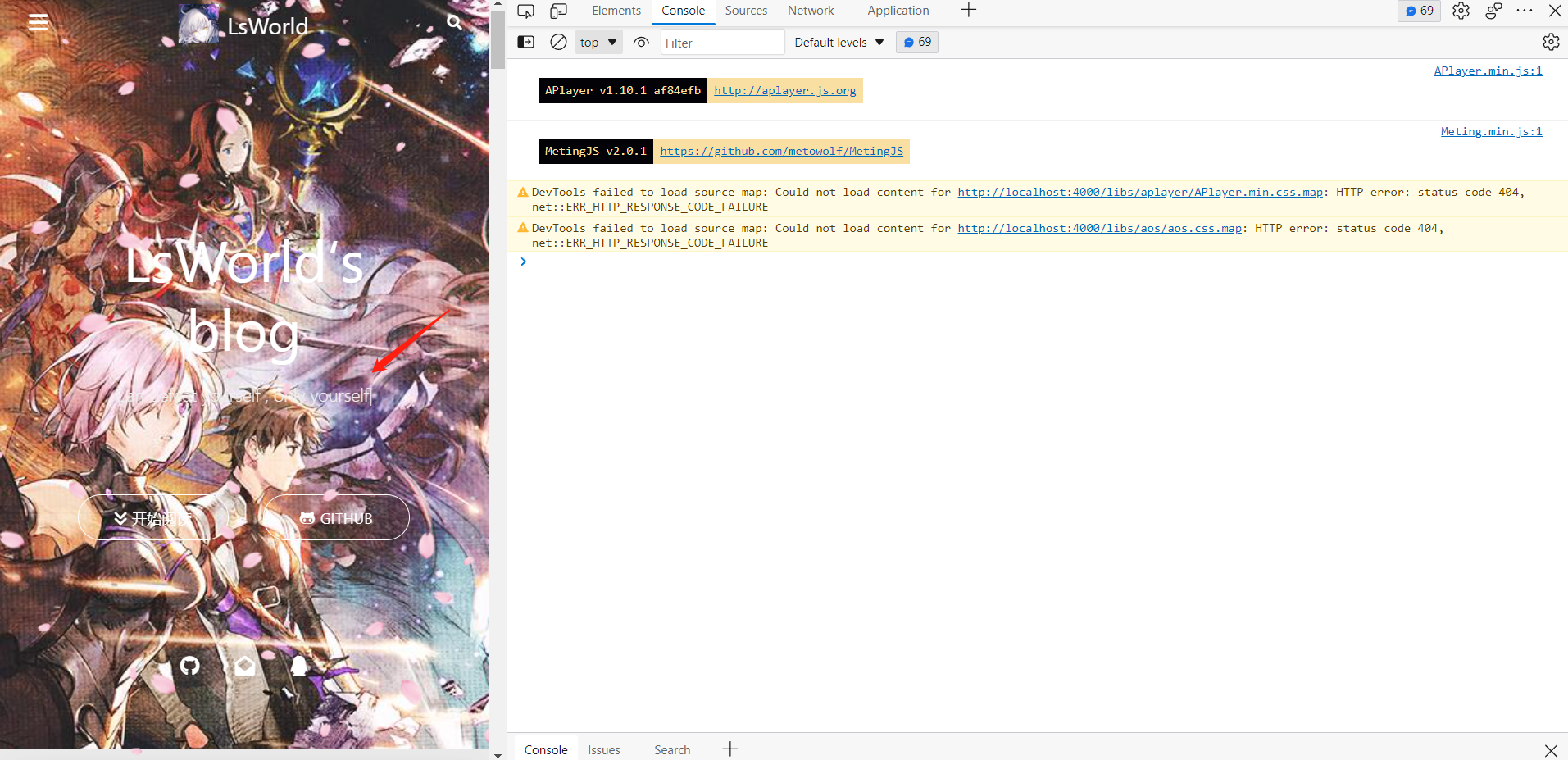Click the 开始阅读 start reading button
1568x760 pixels.
point(152,518)
